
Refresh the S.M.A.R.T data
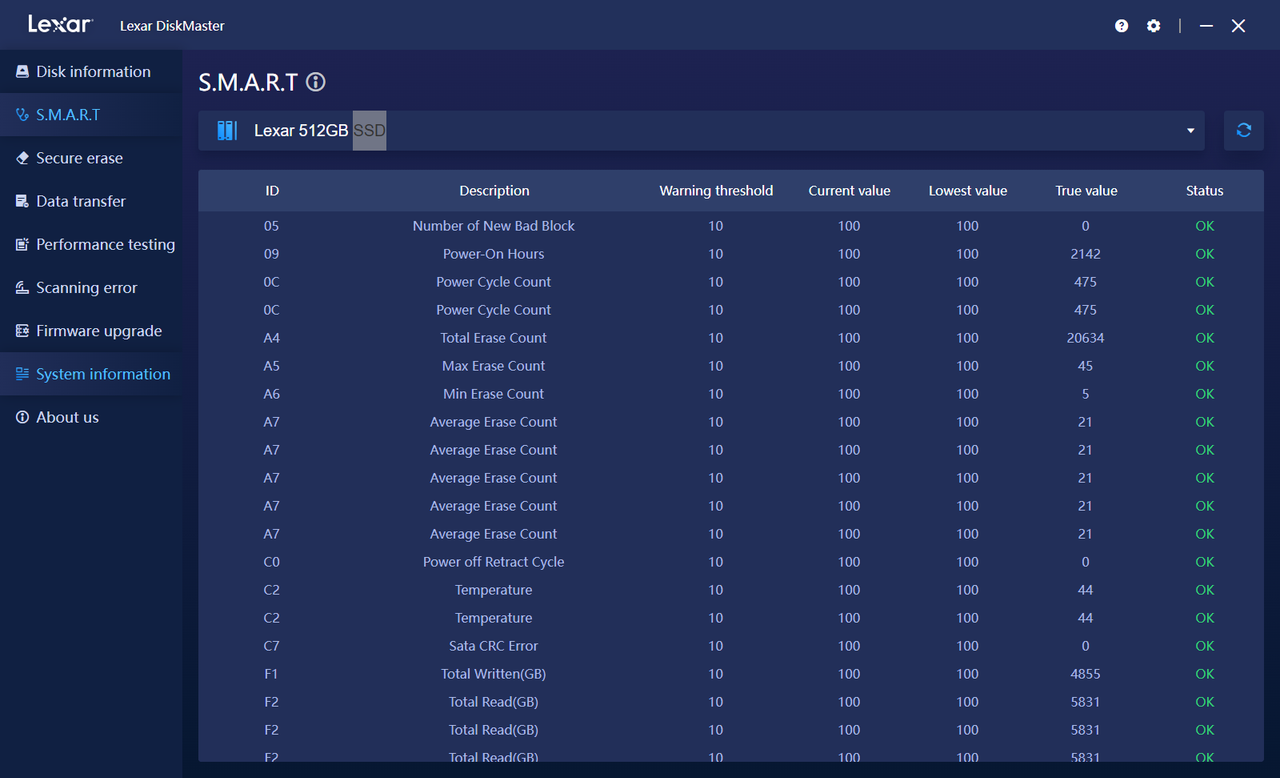coord(1244,130)
